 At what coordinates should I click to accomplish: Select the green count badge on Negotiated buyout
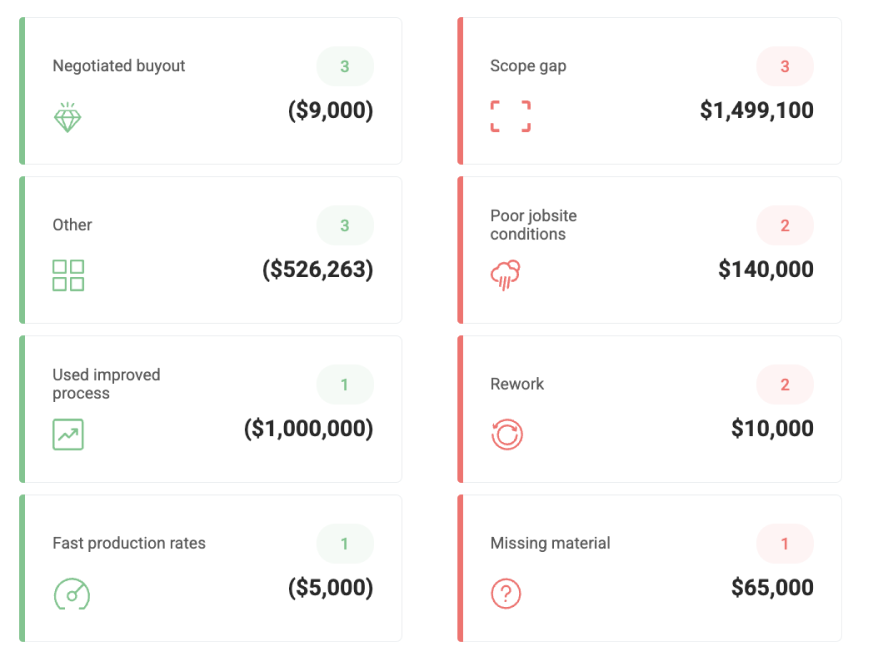tap(345, 66)
